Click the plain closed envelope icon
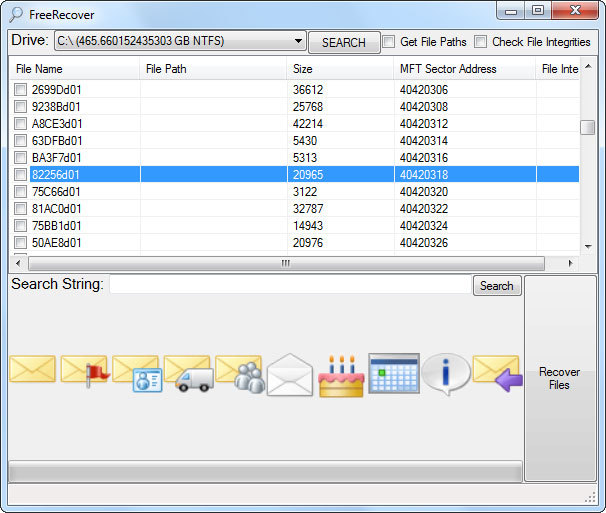Screen dimensions: 606x513 [x=32, y=369]
